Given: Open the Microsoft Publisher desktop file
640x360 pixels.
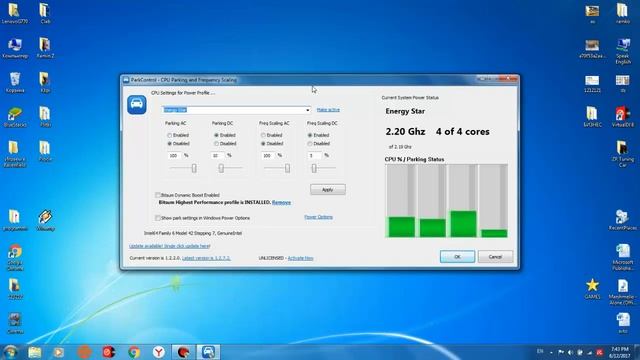Looking at the screenshot, I should click(x=623, y=257).
